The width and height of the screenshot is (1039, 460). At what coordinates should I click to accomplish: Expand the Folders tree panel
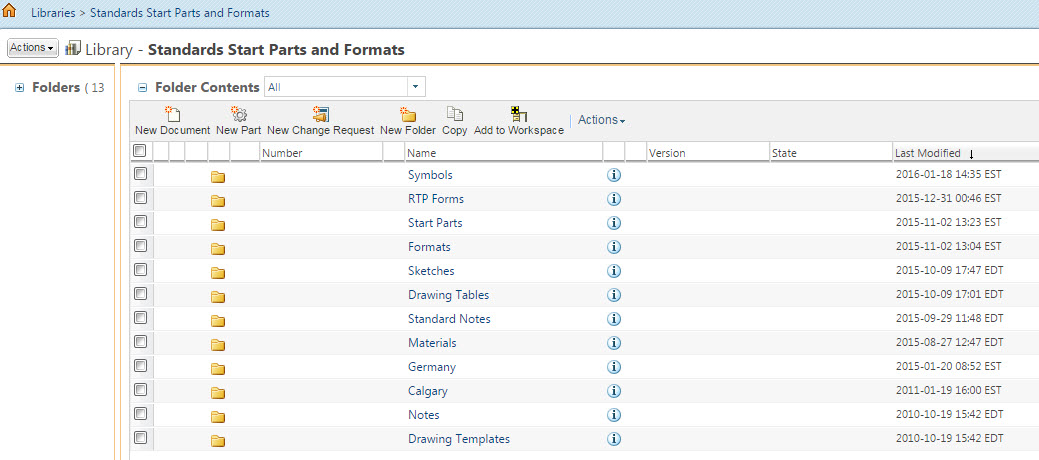(20, 87)
